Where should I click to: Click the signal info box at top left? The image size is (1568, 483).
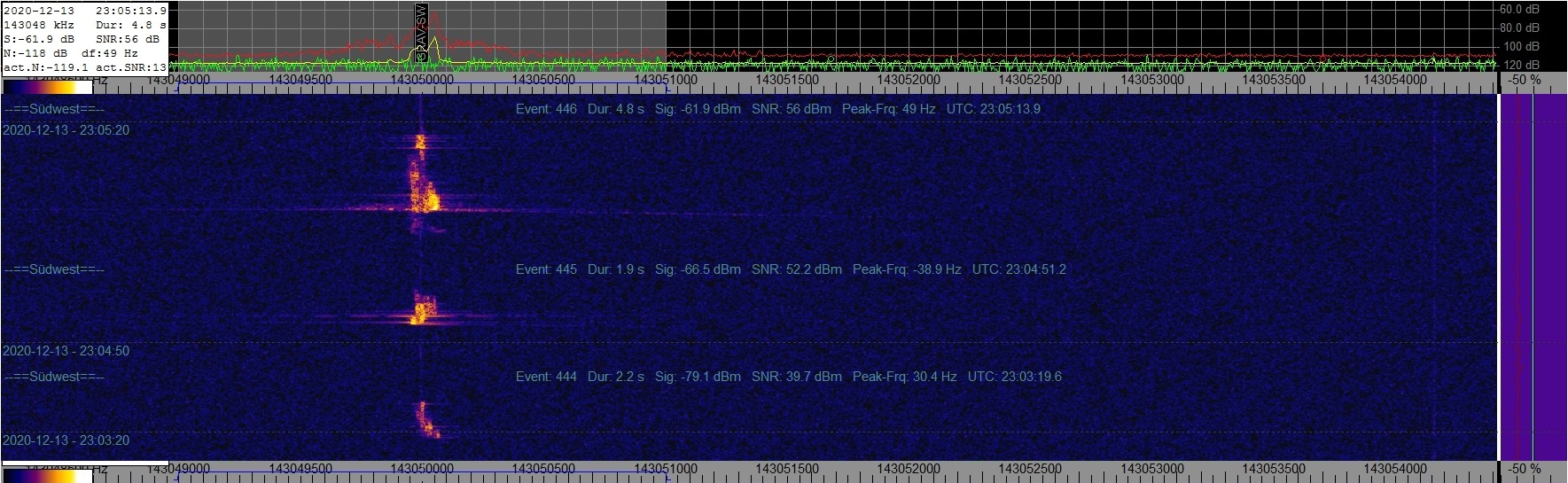[84, 38]
